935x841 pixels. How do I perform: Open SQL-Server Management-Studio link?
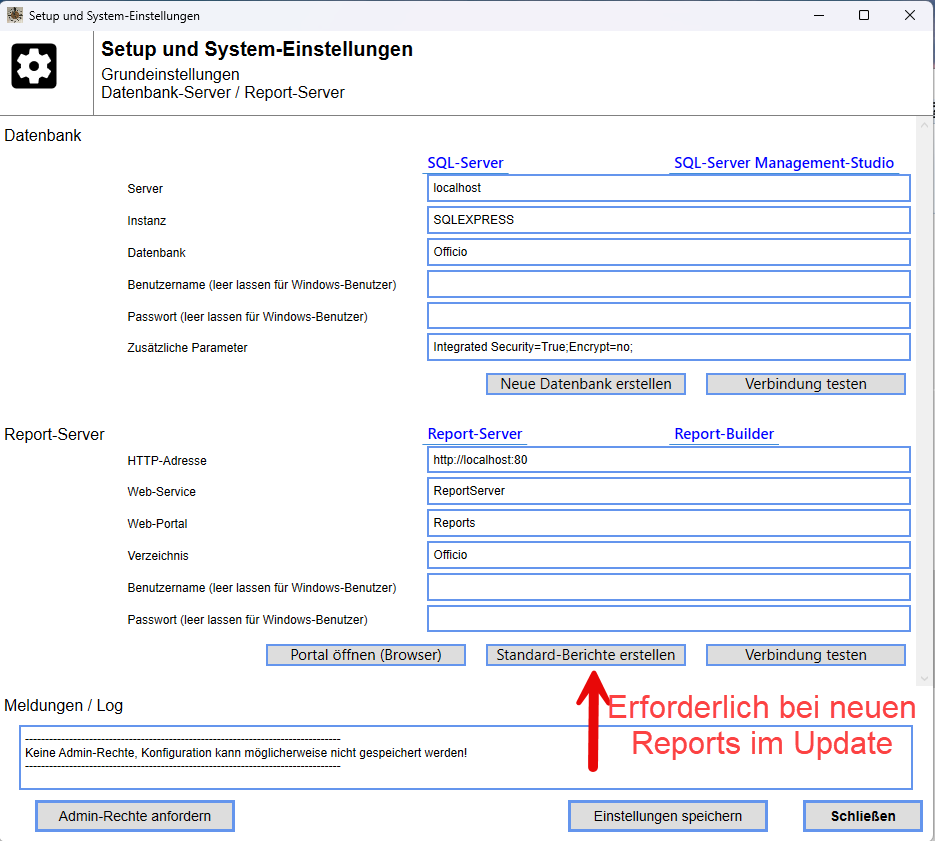point(784,163)
